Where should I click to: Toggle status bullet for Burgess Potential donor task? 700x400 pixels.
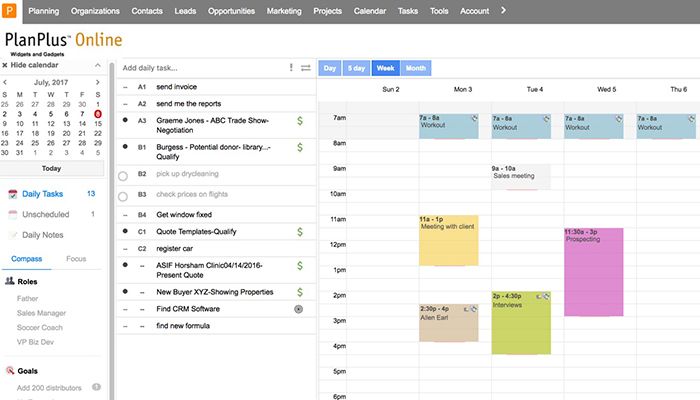click(x=124, y=147)
